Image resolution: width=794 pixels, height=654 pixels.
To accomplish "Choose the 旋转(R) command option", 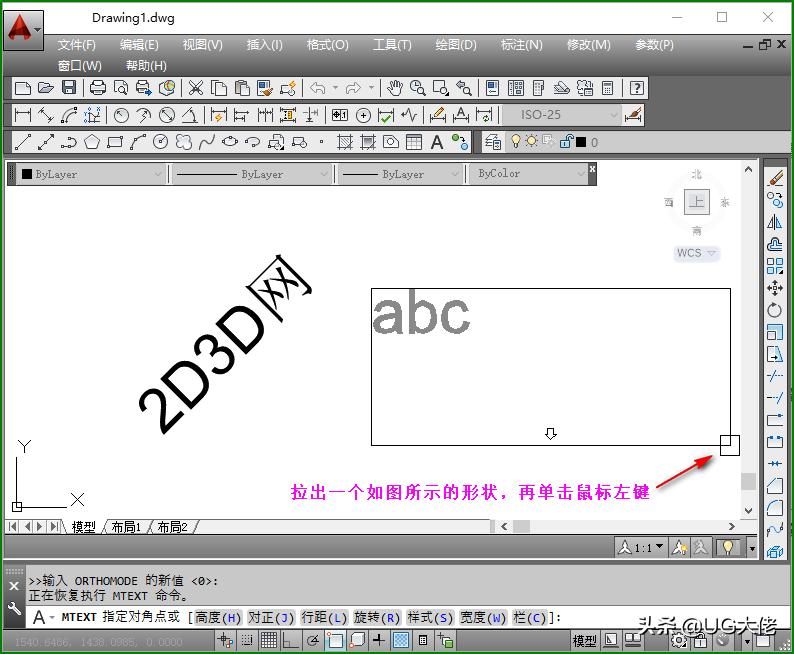I will [377, 618].
